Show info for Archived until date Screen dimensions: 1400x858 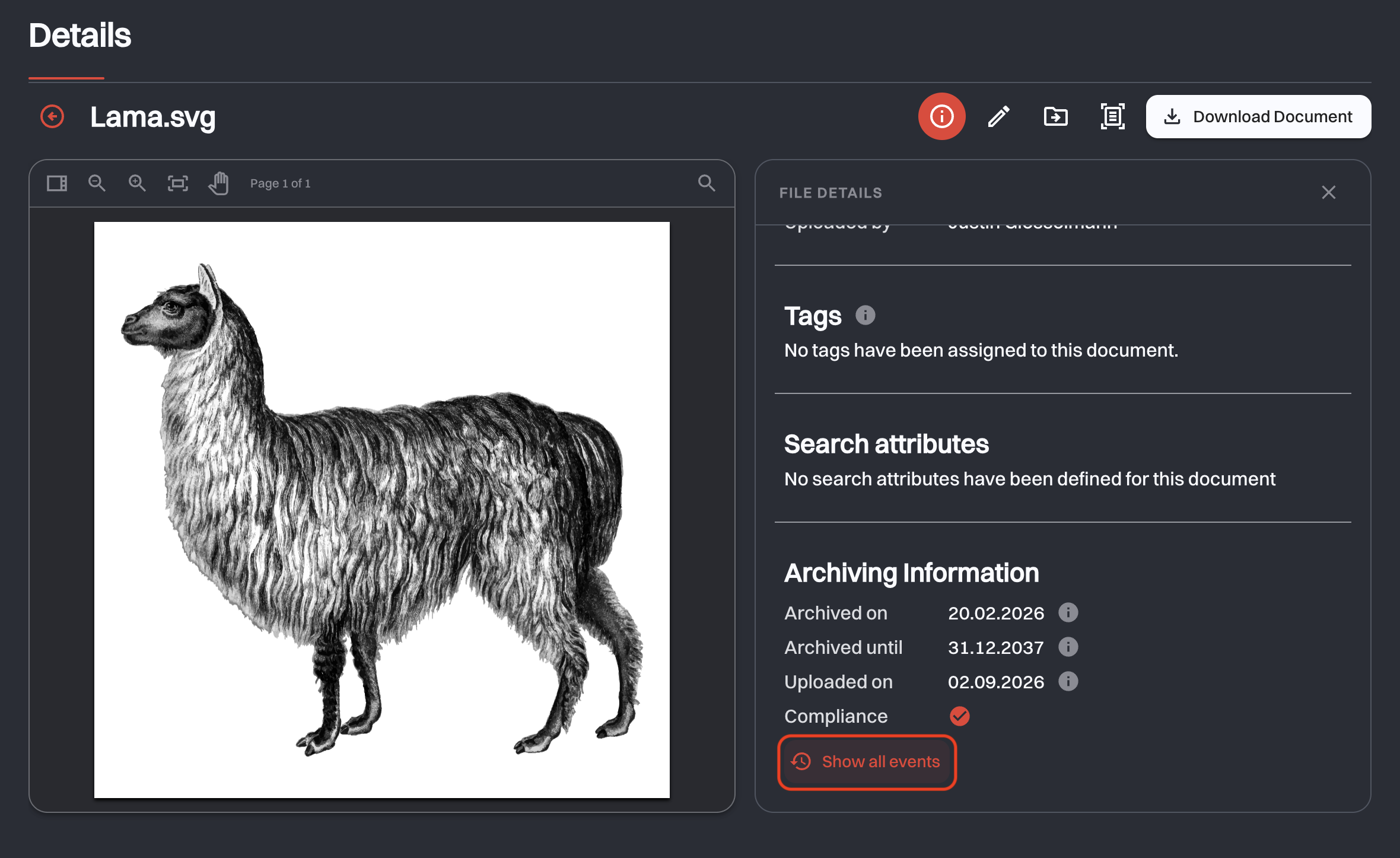coord(1068,647)
